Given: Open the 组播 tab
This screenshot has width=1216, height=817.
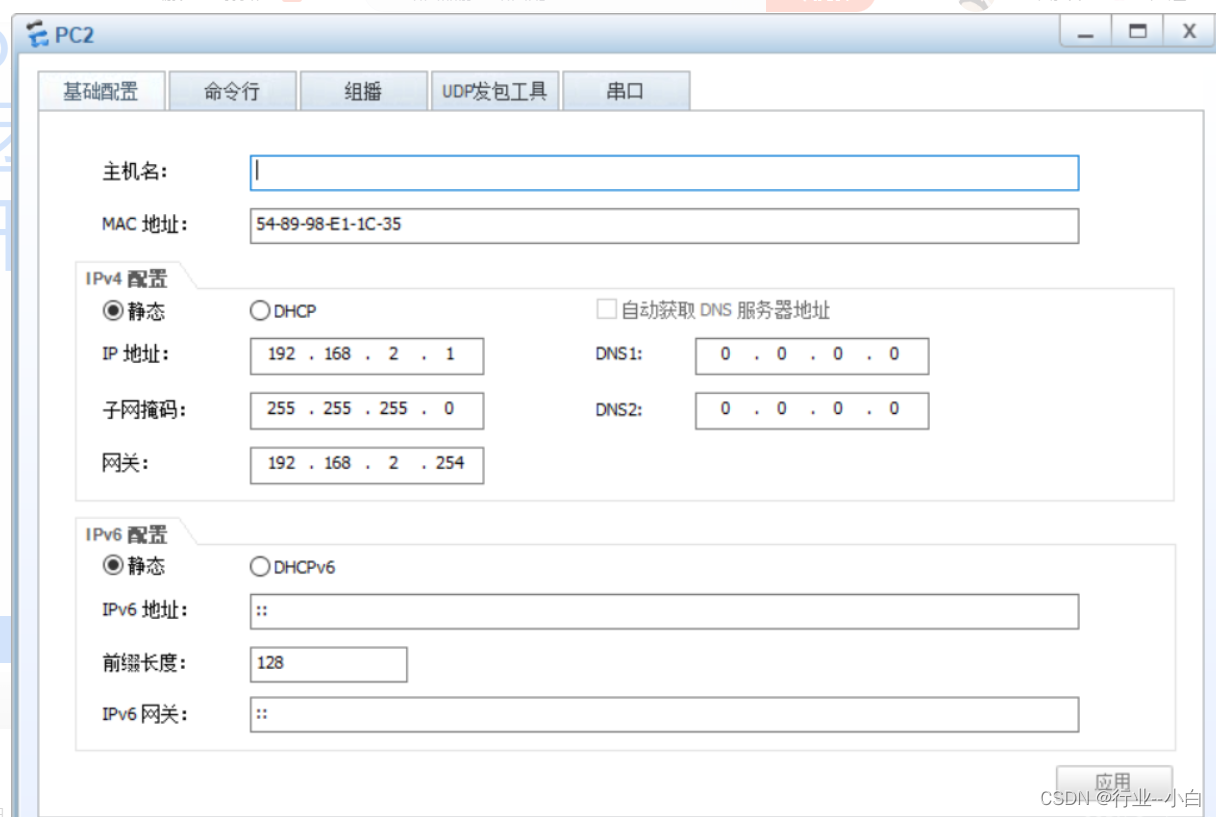Looking at the screenshot, I should [363, 91].
